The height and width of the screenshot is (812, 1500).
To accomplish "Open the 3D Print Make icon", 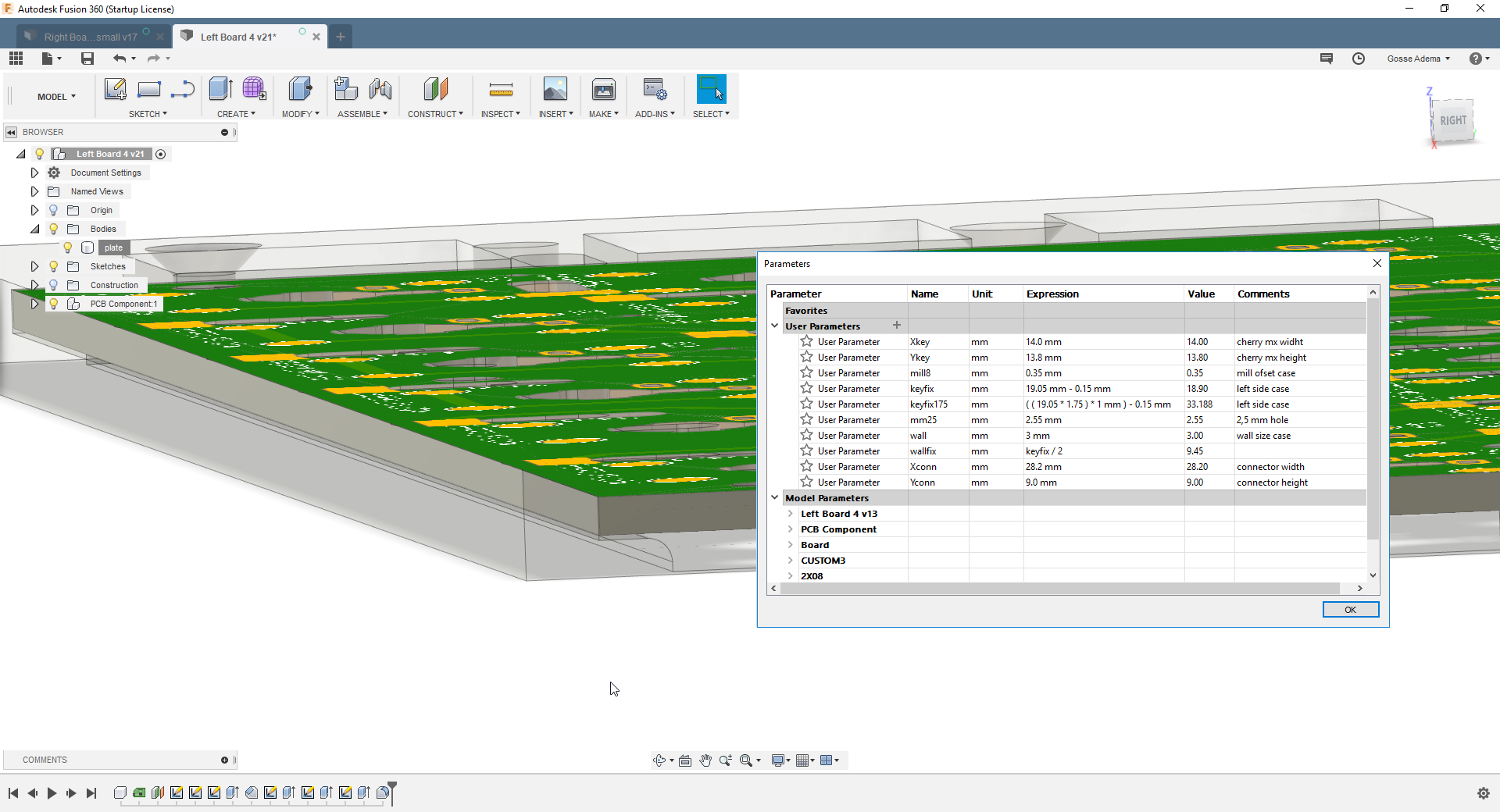I will pos(603,90).
